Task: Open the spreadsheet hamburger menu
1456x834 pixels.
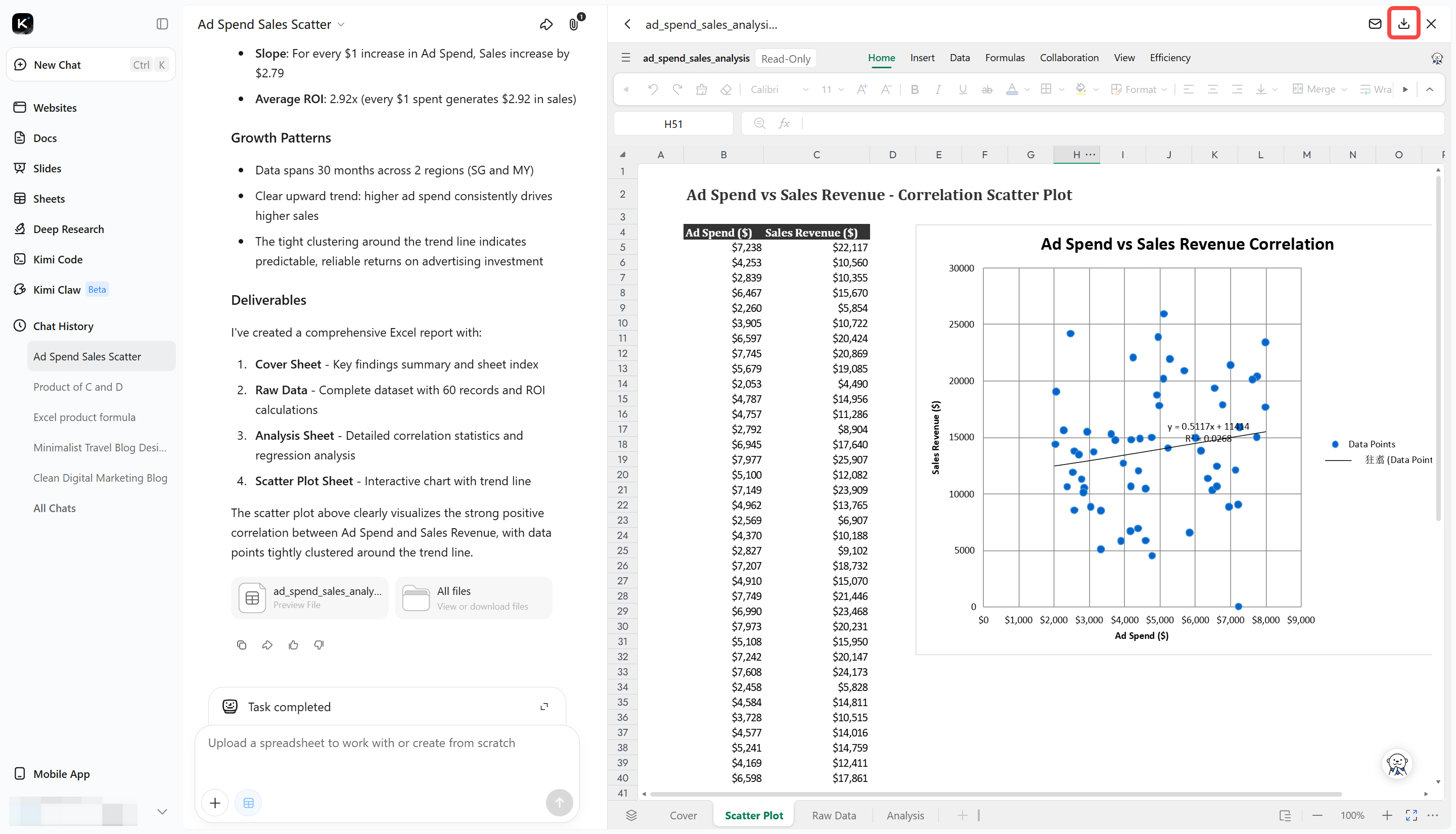Action: (625, 58)
